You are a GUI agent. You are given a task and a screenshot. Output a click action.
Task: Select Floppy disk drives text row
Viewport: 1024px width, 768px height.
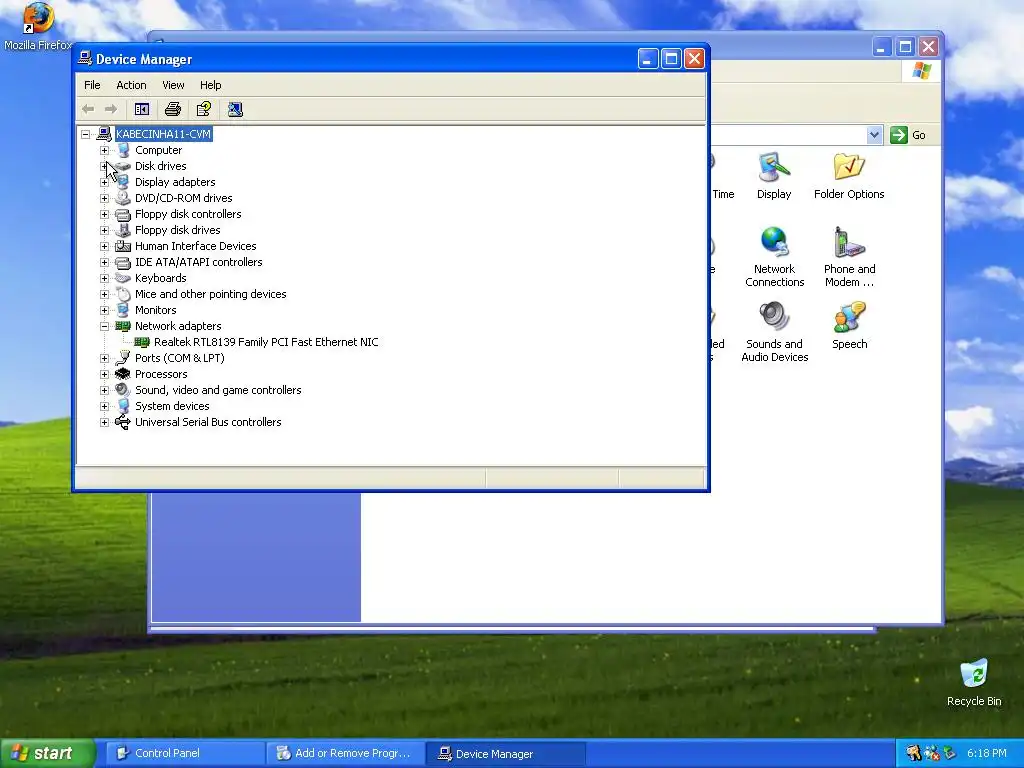point(178,230)
